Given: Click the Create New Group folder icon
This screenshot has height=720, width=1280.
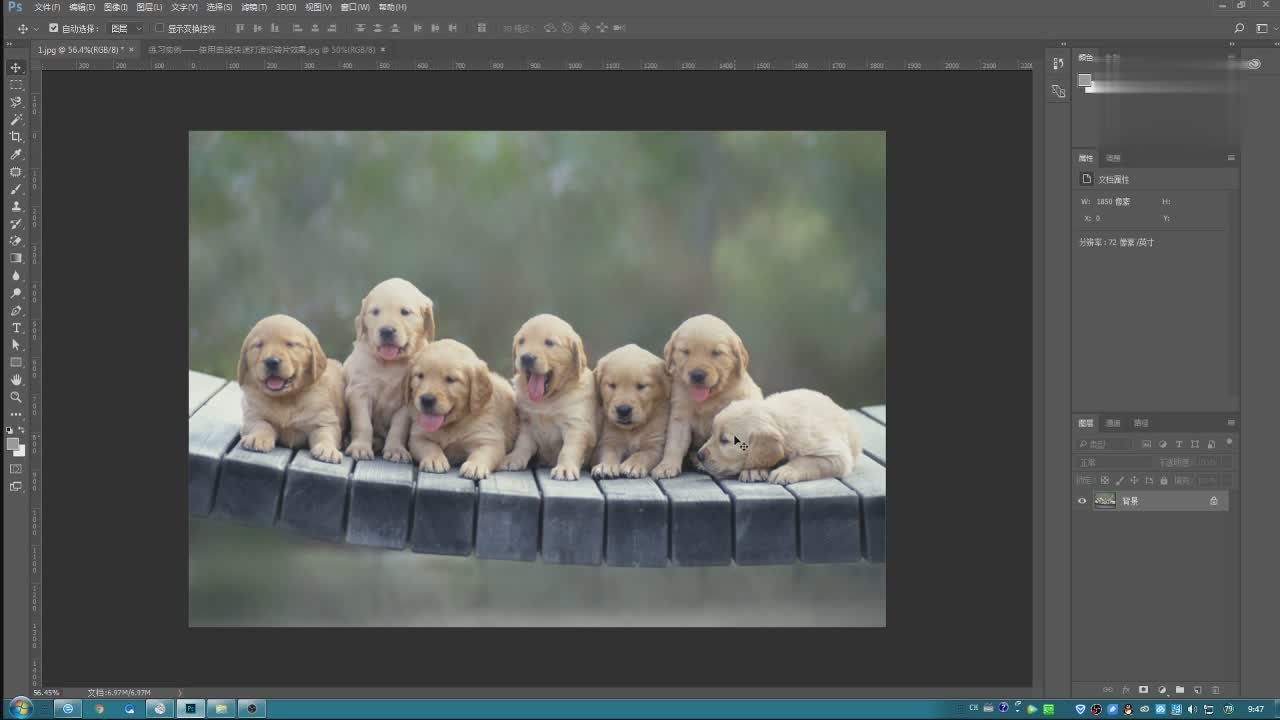Looking at the screenshot, I should [x=1180, y=690].
